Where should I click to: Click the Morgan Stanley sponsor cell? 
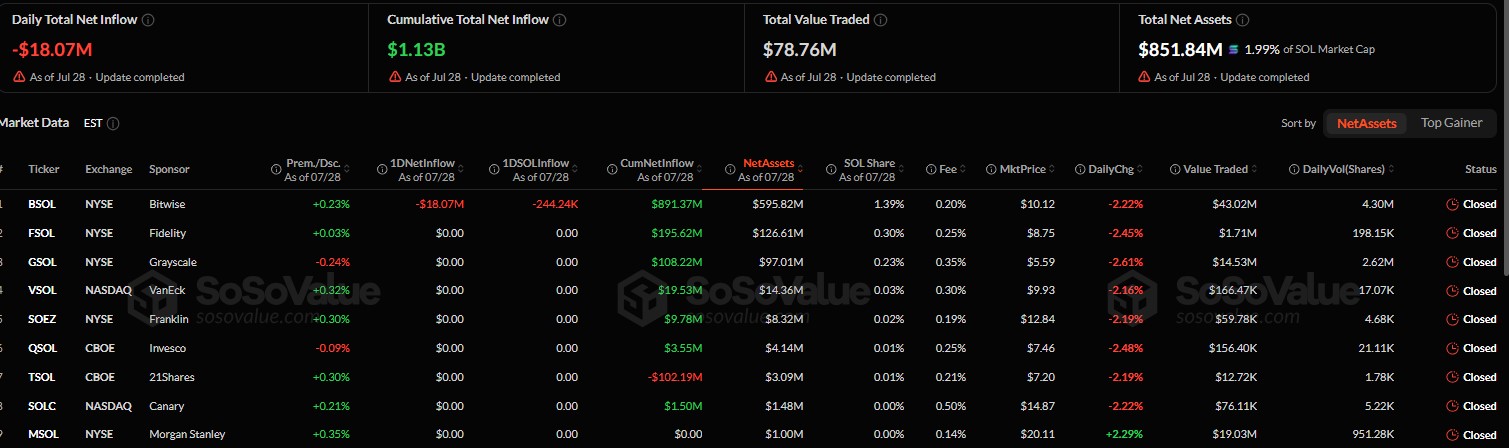187,434
